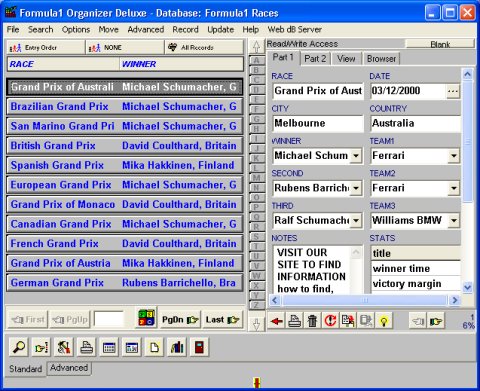Click the Last button
This screenshot has width=480, height=391.
pos(222,320)
